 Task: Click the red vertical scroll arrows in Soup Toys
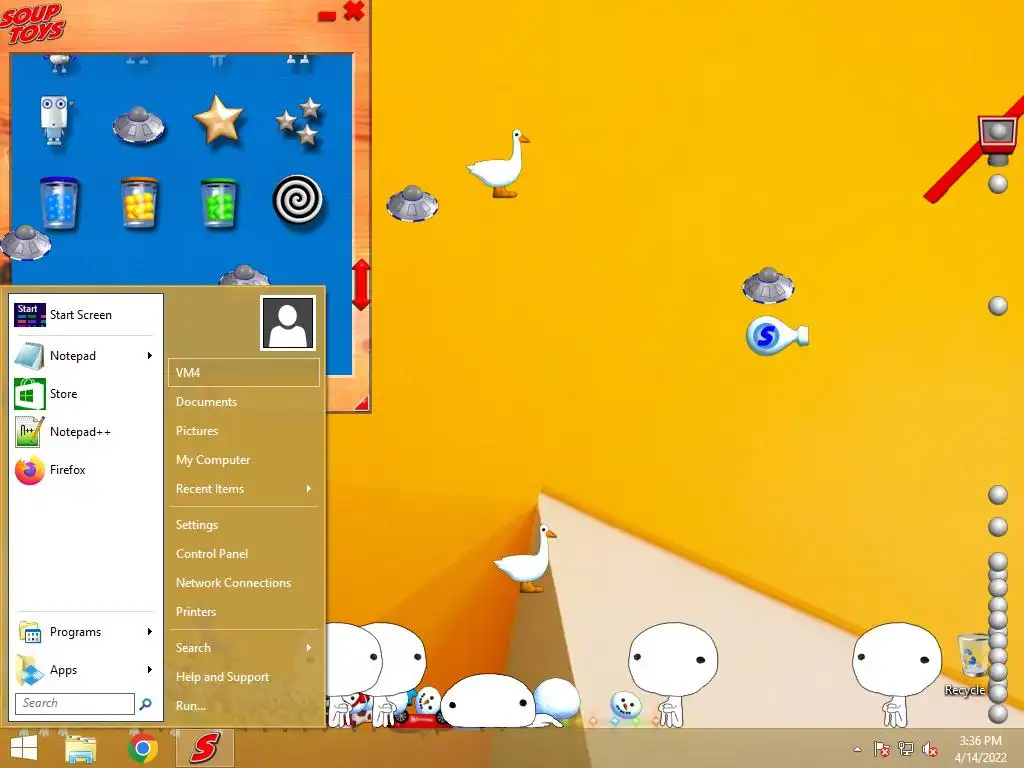pyautogui.click(x=361, y=285)
